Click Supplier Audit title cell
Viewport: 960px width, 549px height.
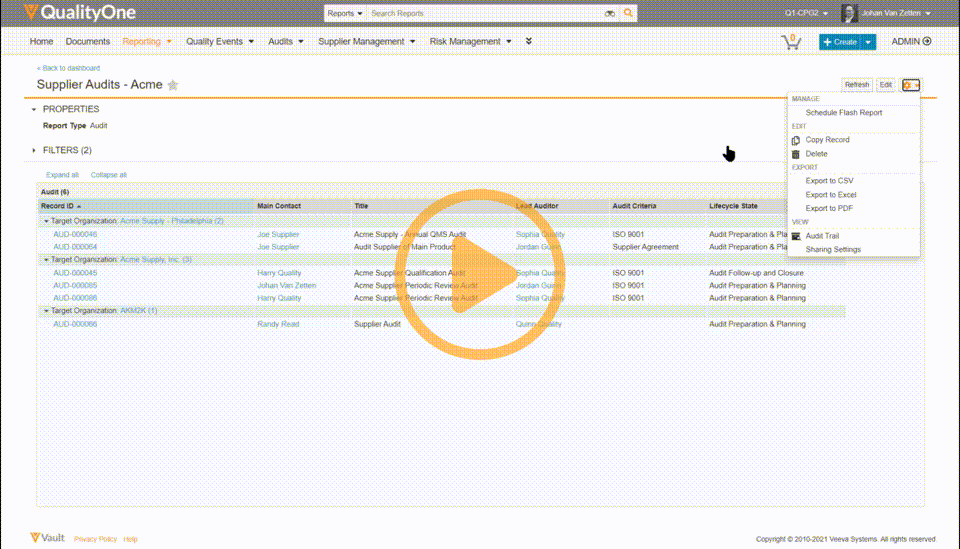377,324
